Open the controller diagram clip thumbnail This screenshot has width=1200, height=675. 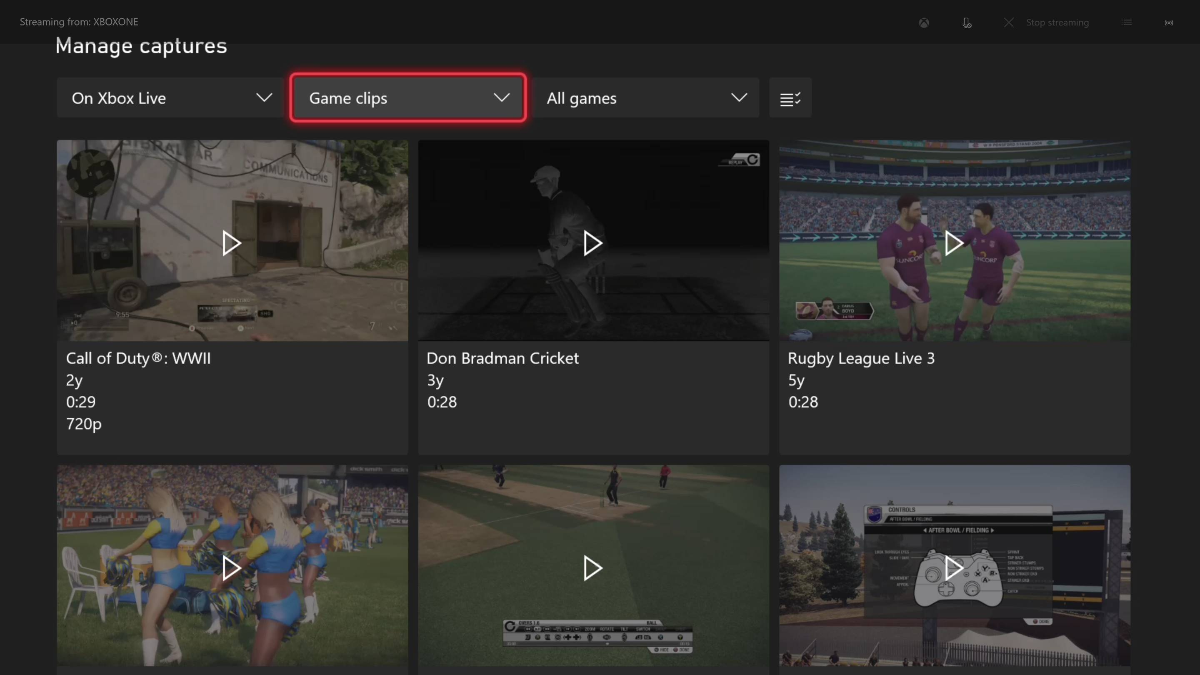(954, 567)
